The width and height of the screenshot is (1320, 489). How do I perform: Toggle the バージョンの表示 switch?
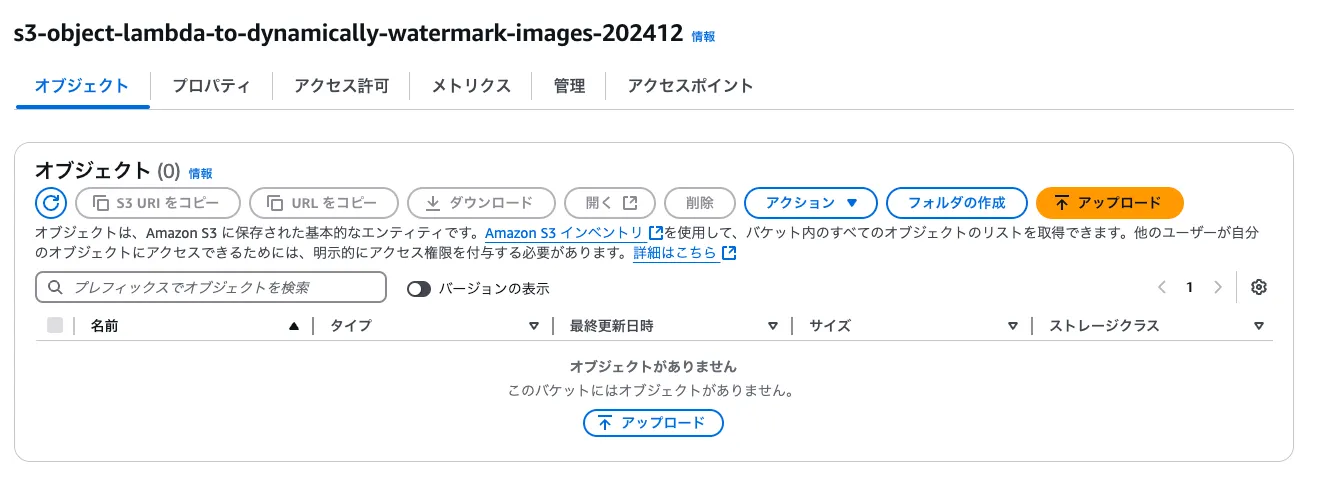tap(419, 289)
